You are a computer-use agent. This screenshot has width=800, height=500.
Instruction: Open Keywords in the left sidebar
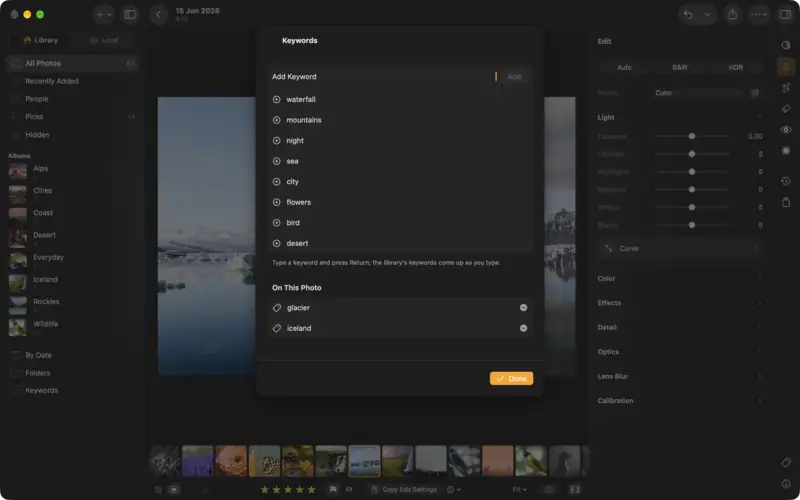73,390
